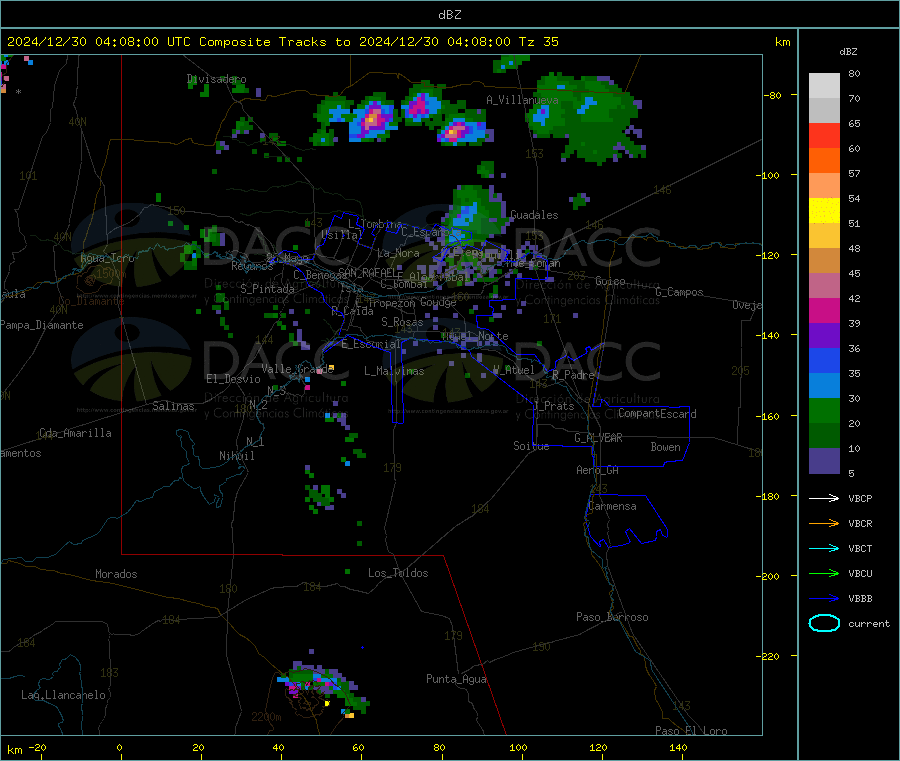This screenshot has width=900, height=761.
Task: Click the 'L_Malvinas' map label
Action: [394, 371]
